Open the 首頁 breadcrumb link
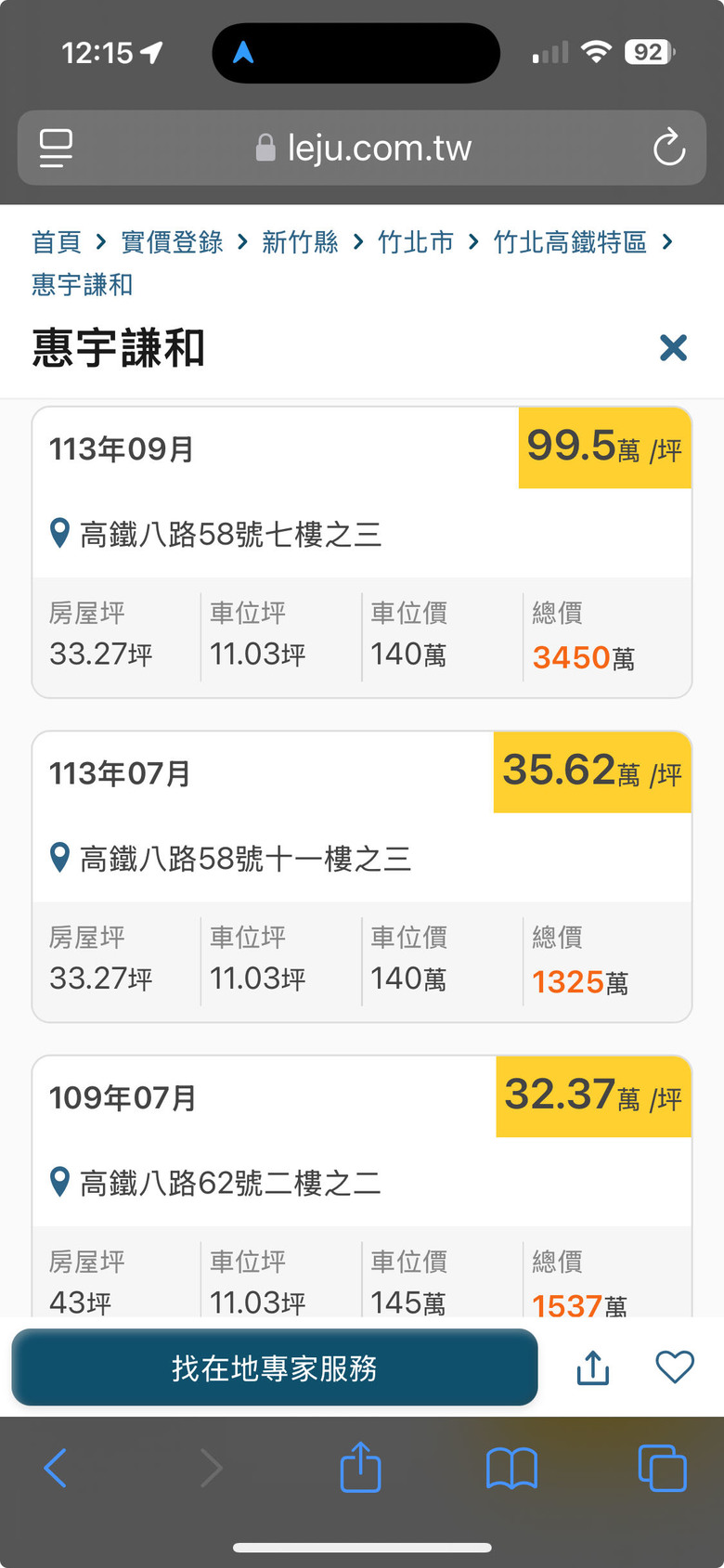The width and height of the screenshot is (724, 1568). pos(57,242)
